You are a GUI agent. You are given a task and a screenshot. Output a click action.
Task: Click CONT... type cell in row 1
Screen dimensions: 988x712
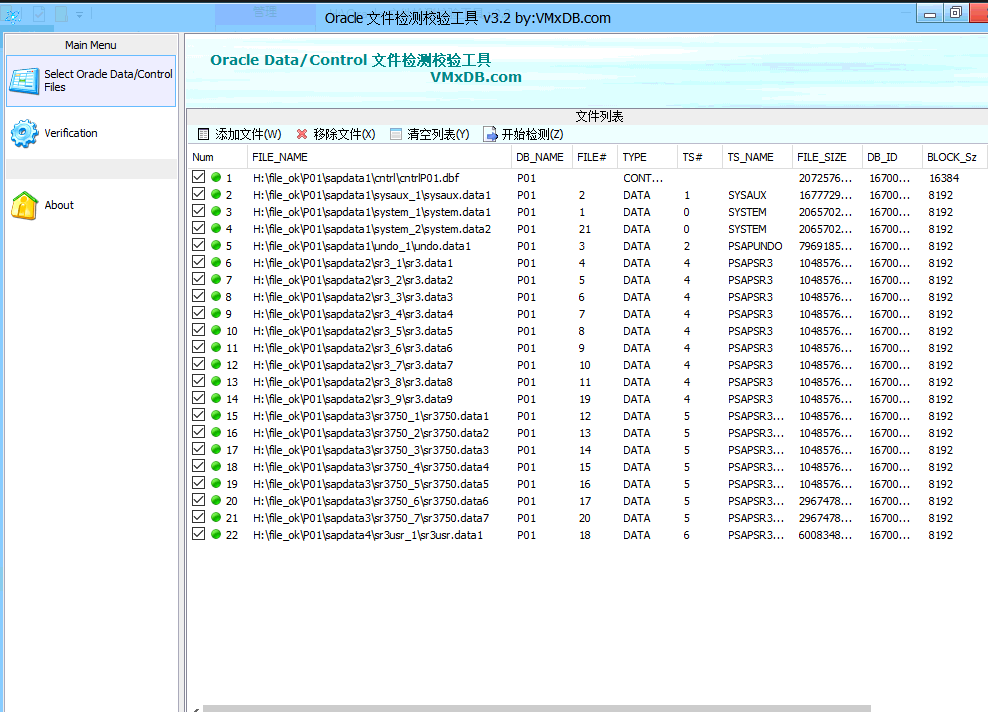coord(643,178)
